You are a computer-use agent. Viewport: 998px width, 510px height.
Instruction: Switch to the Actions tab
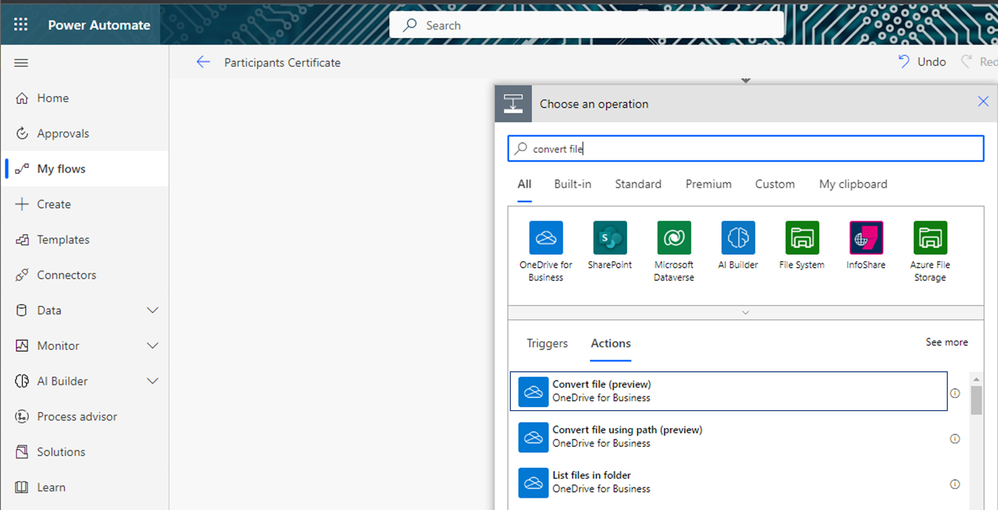click(610, 343)
